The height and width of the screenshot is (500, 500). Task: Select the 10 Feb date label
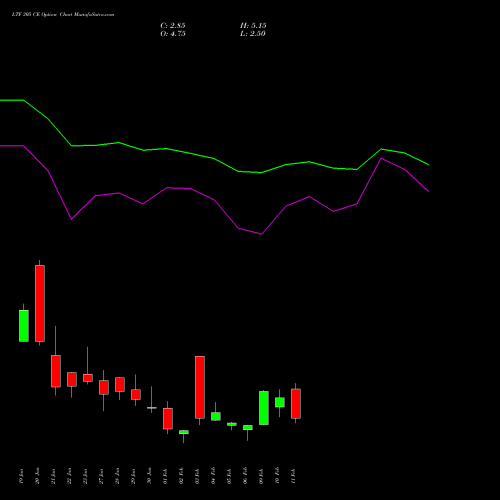[278, 476]
